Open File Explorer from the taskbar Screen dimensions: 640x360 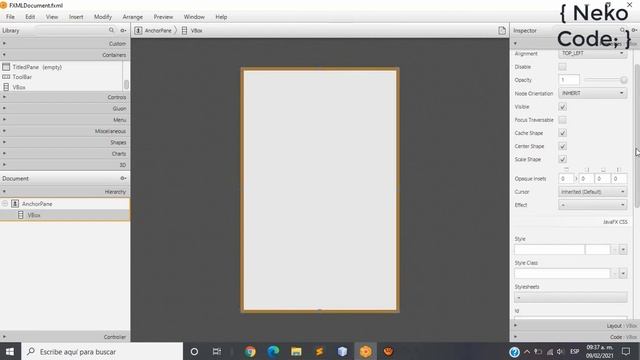(296, 351)
